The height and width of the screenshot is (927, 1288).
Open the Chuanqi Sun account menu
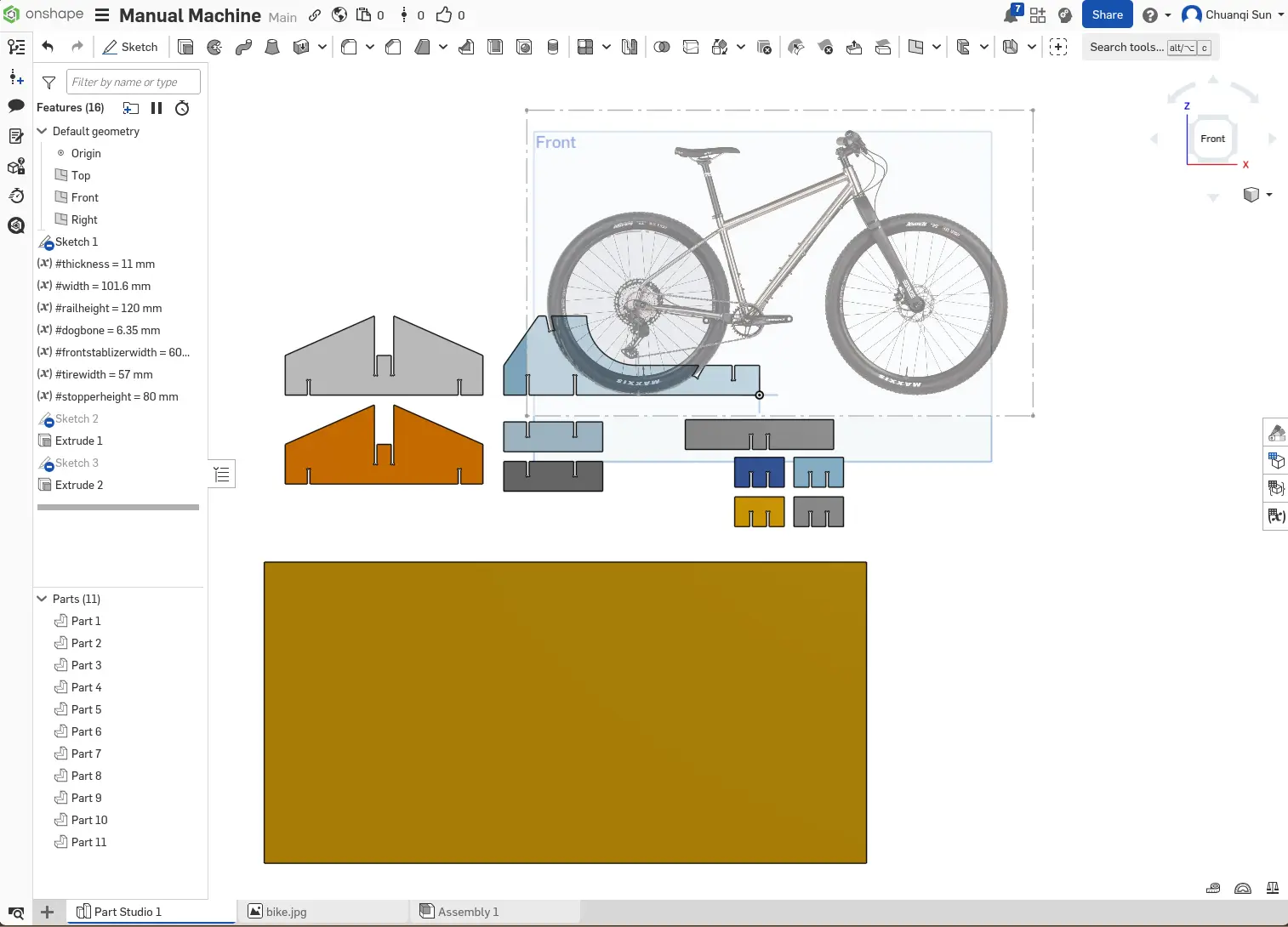[x=1233, y=15]
